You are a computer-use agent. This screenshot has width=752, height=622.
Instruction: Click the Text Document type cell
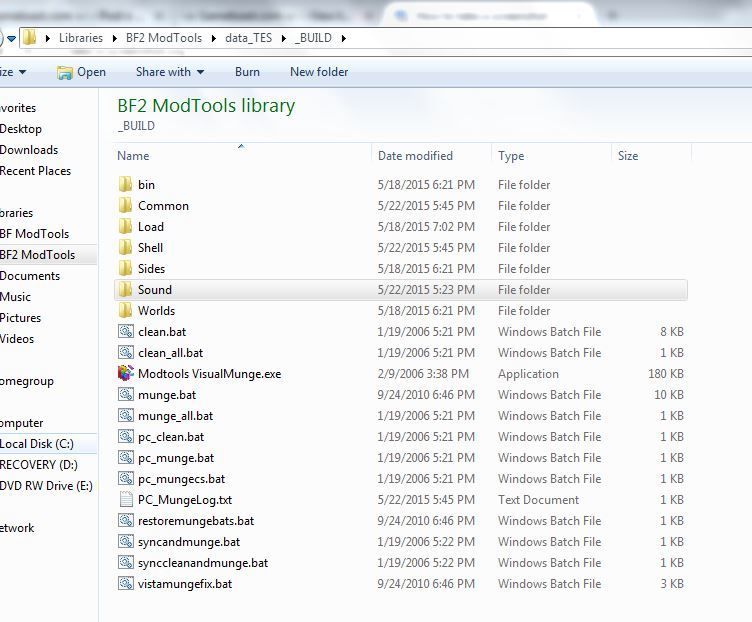tap(538, 500)
